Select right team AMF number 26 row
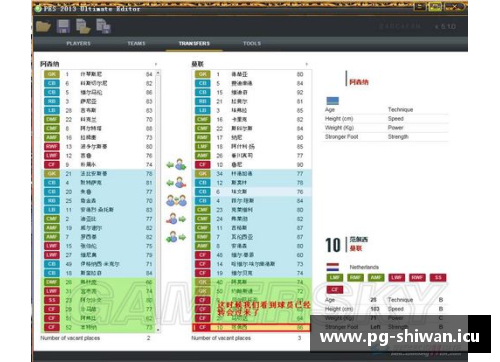Screen dimensions: 500x362 (x=252, y=155)
